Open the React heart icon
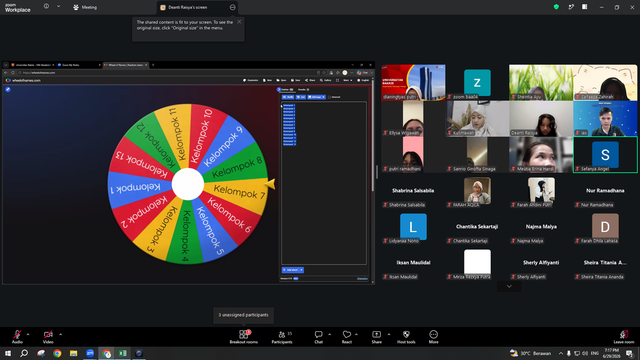The width and height of the screenshot is (640, 360). [347, 335]
